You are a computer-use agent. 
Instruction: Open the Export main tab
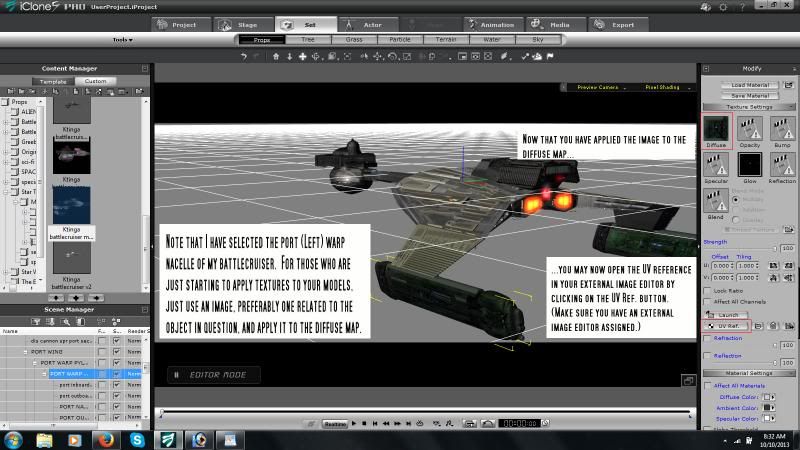click(x=618, y=24)
